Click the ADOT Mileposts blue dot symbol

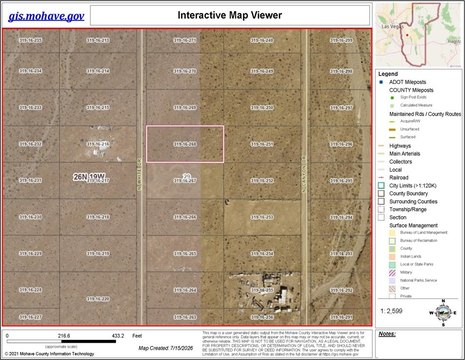pos(381,82)
